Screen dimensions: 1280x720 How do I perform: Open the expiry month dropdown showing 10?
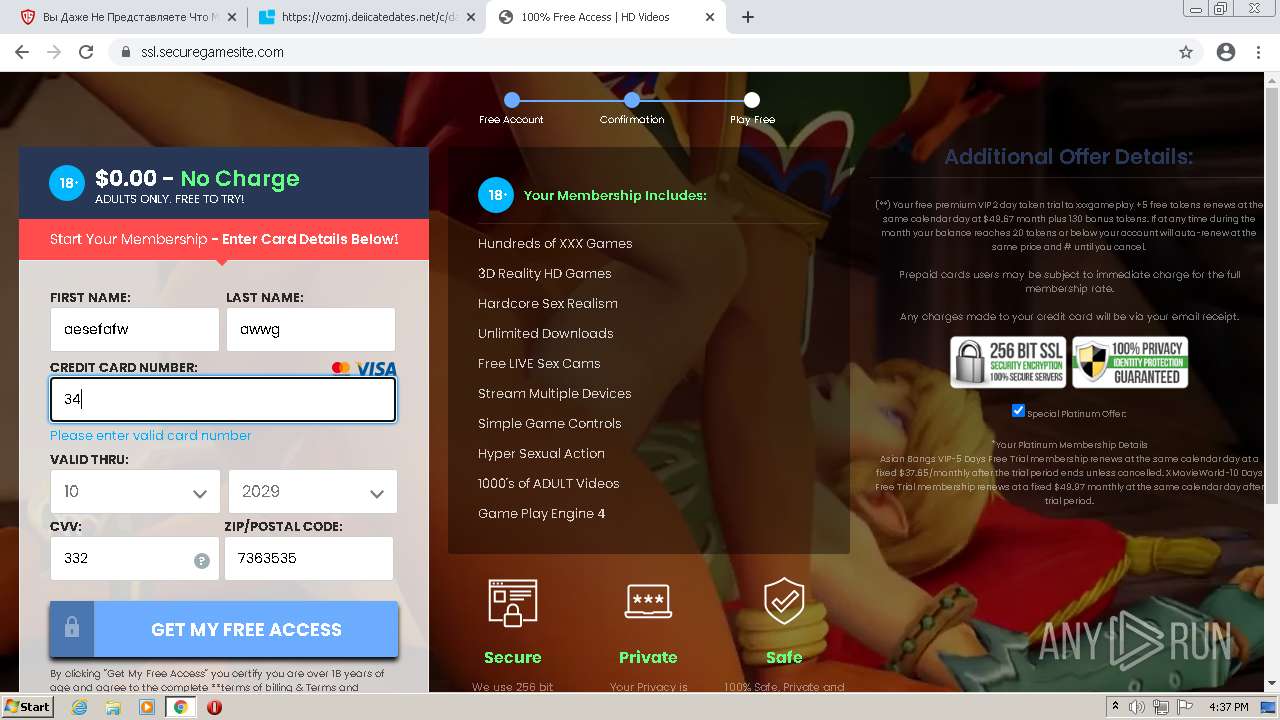click(135, 492)
